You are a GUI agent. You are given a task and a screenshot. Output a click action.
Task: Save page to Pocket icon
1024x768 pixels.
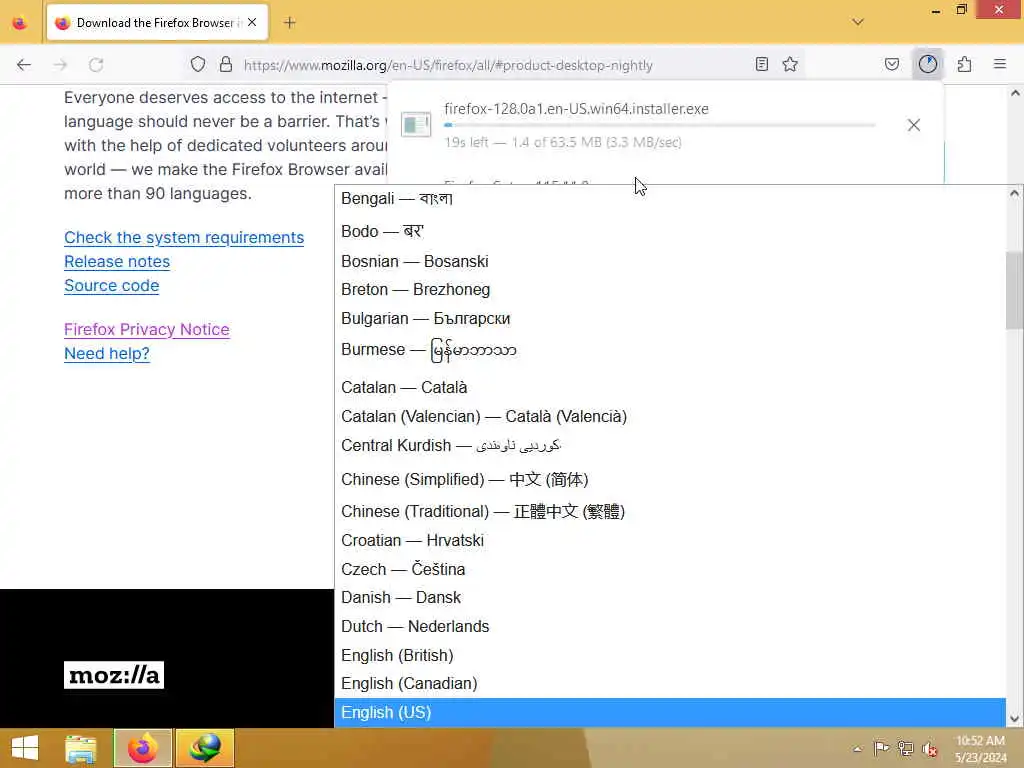click(x=892, y=64)
